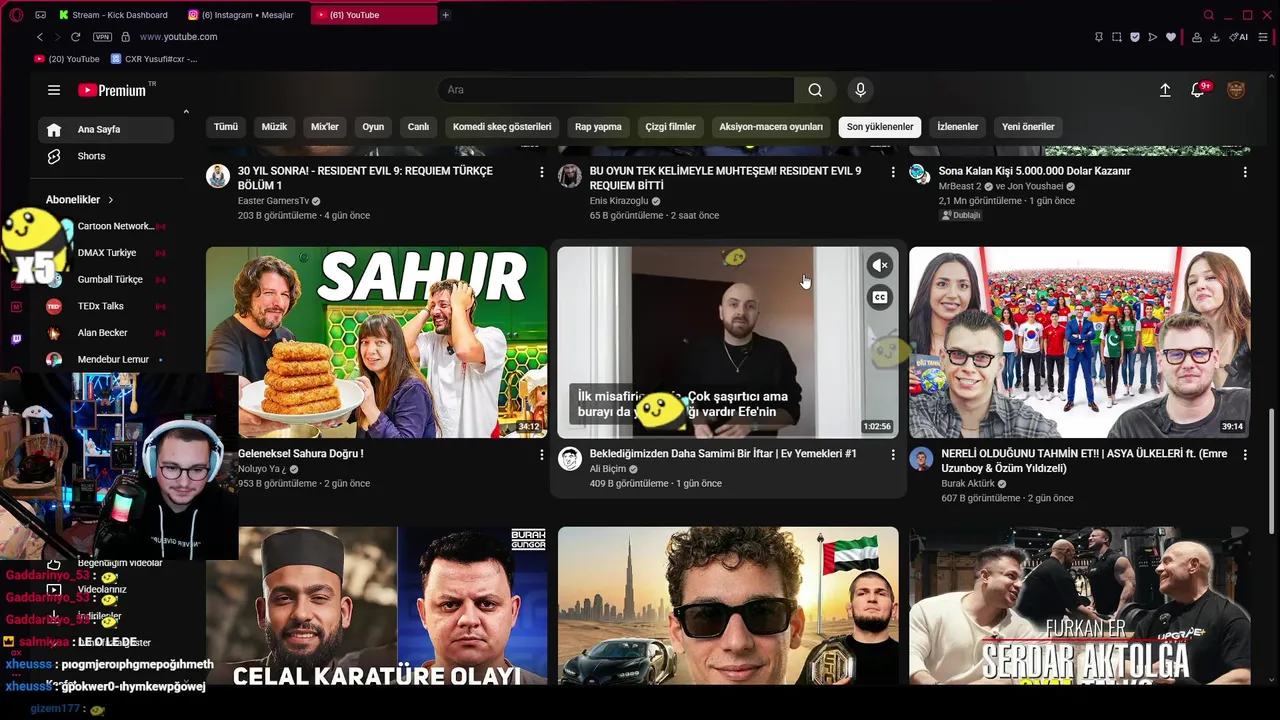
Task: Select the İzlenenler chip
Action: [957, 127]
